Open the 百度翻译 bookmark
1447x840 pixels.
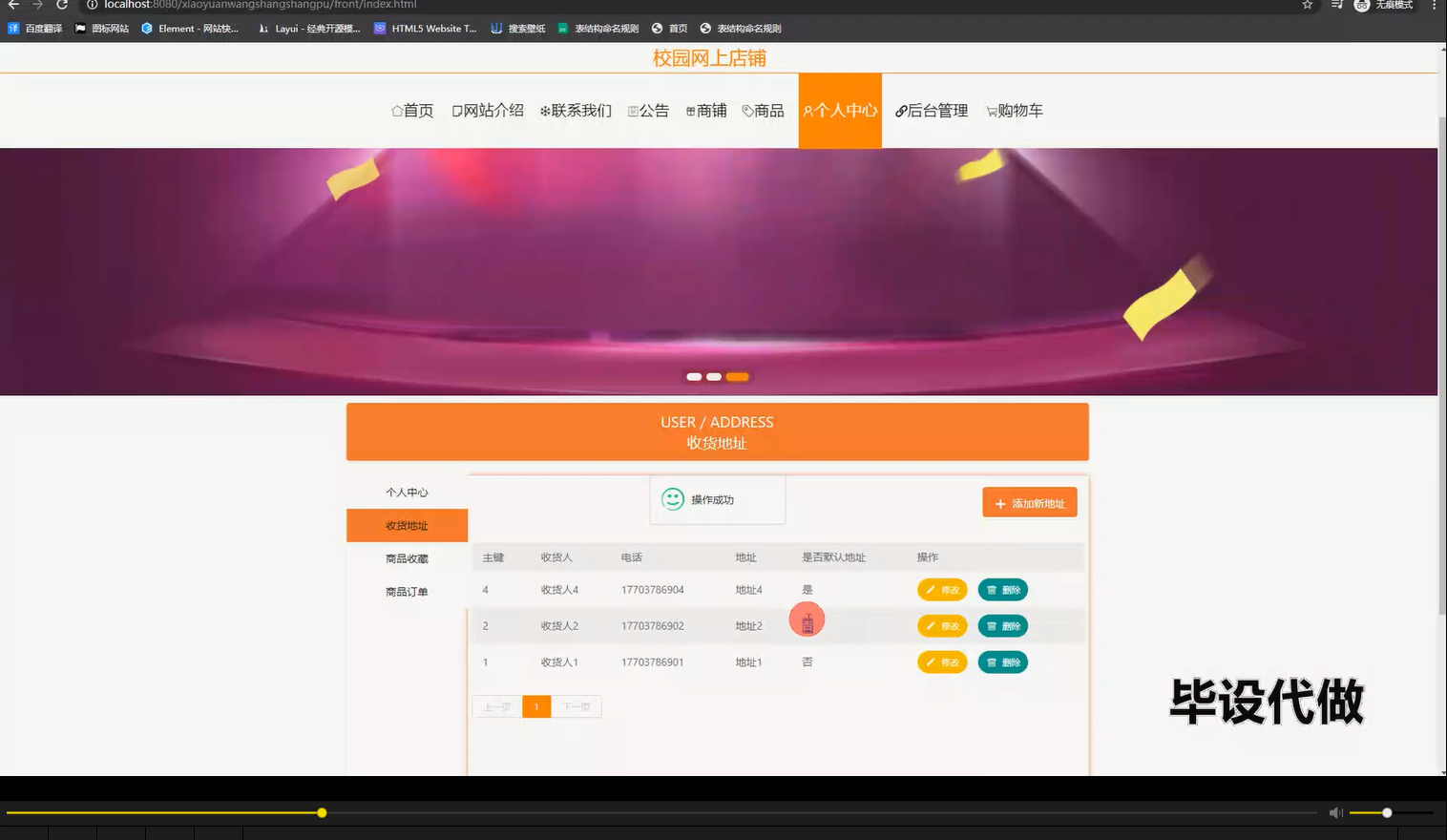tap(35, 28)
